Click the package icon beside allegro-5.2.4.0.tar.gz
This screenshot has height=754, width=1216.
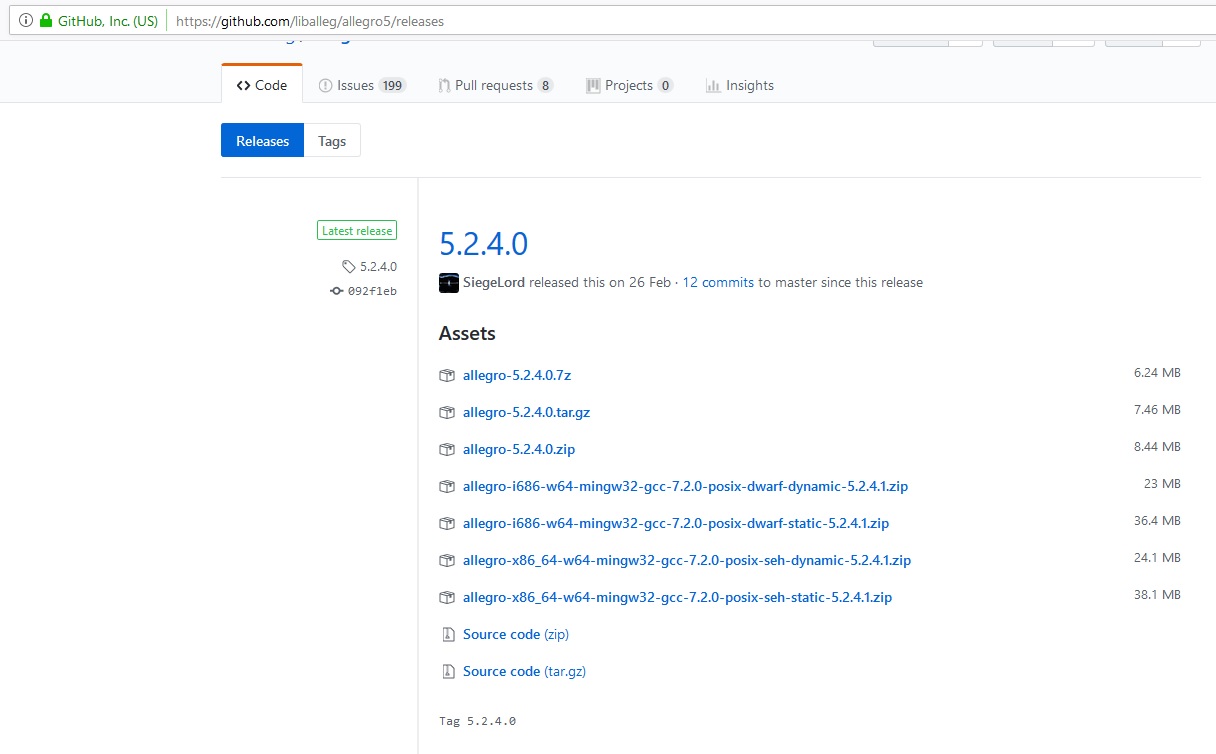[447, 412]
